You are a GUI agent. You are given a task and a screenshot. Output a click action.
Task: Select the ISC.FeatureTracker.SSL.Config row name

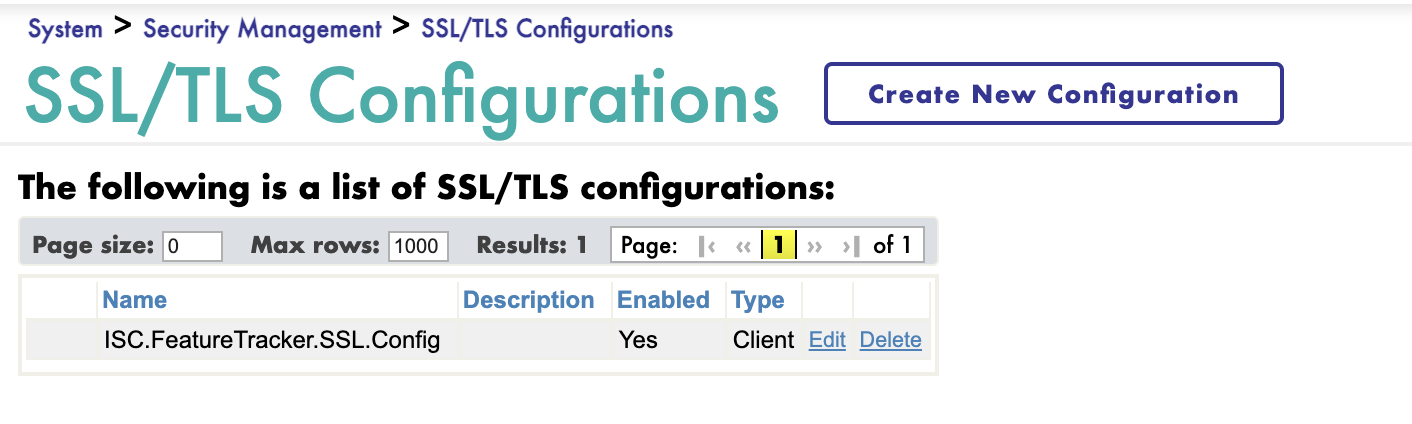(272, 340)
